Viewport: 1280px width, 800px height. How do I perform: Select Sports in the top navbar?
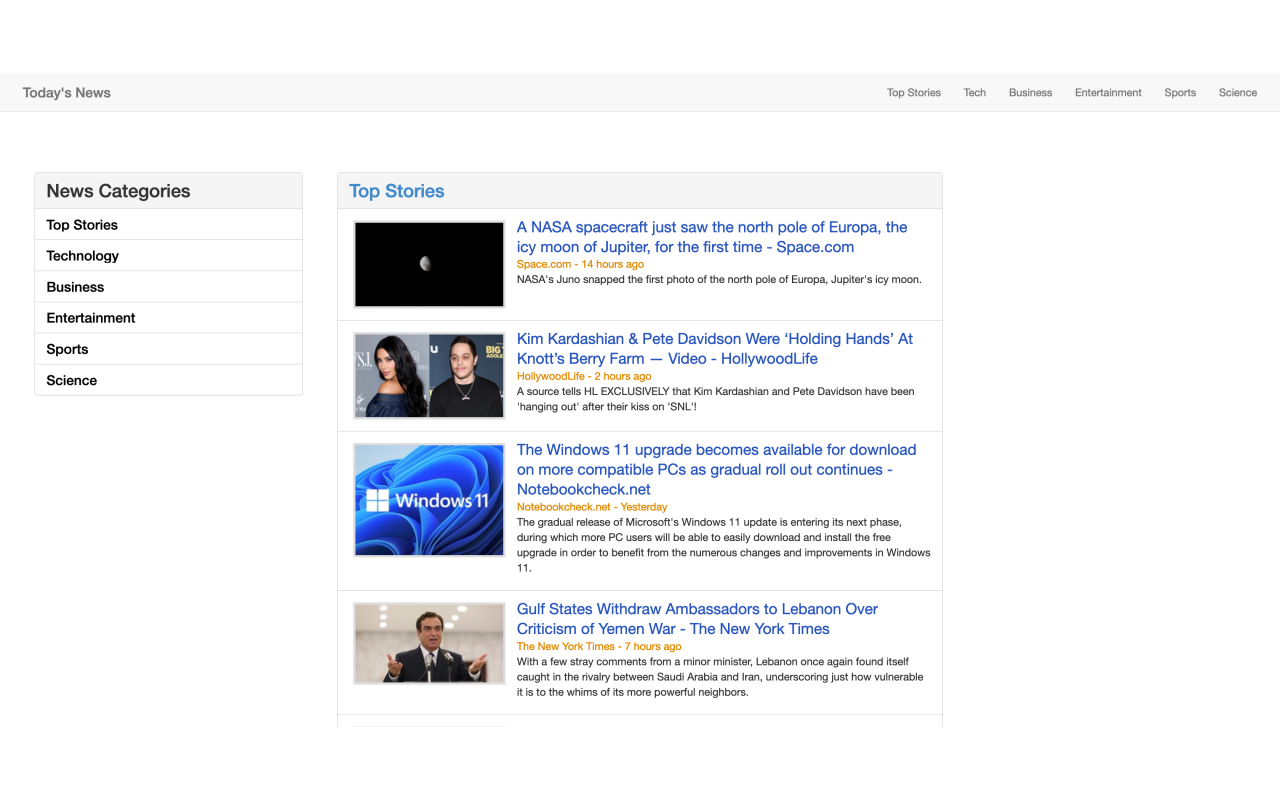[x=1179, y=93]
